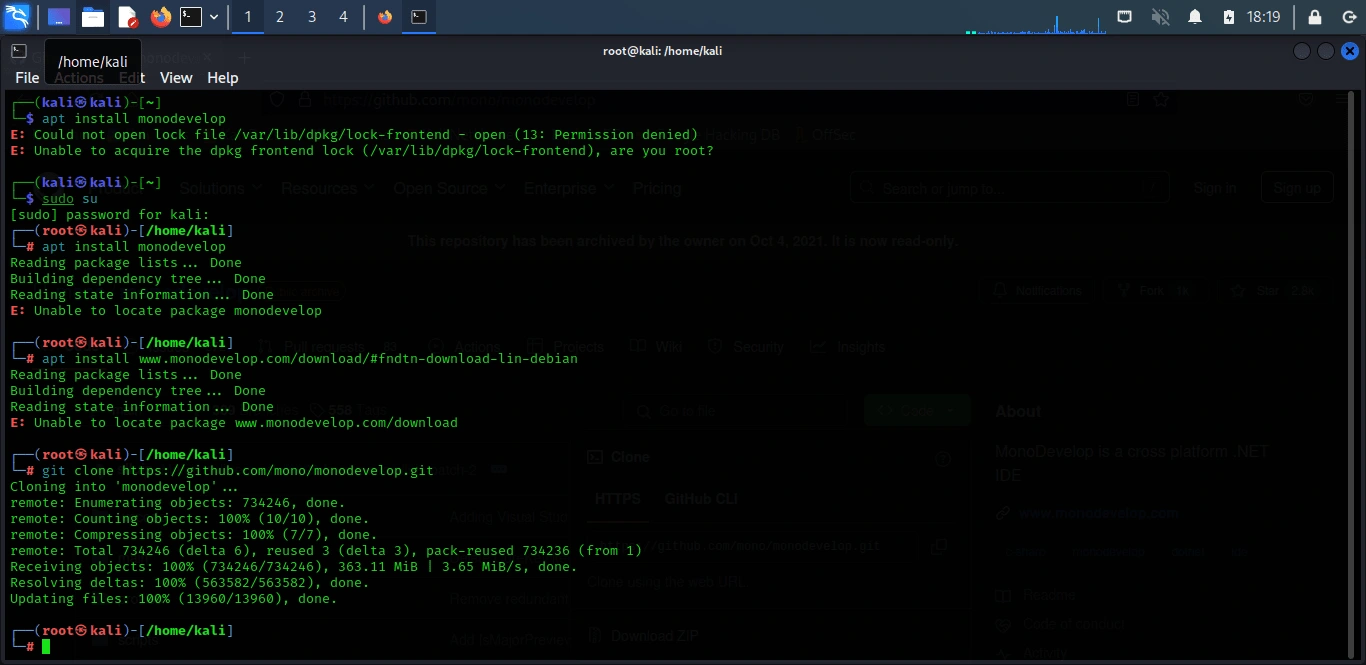Click the 'remote: Total 734246' line
1366x665 pixels.
coord(326,551)
